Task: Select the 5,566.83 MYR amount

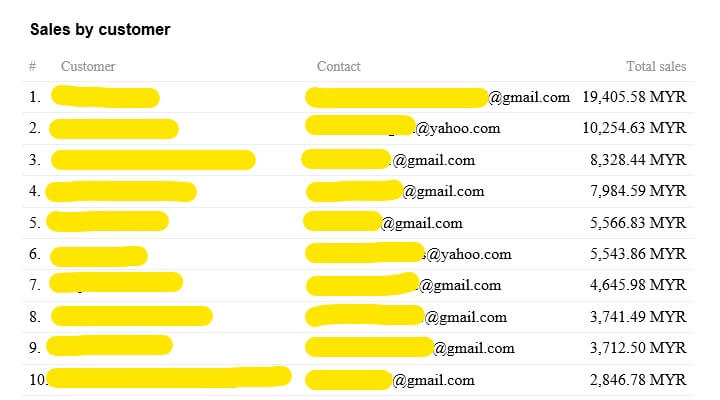Action: point(638,223)
